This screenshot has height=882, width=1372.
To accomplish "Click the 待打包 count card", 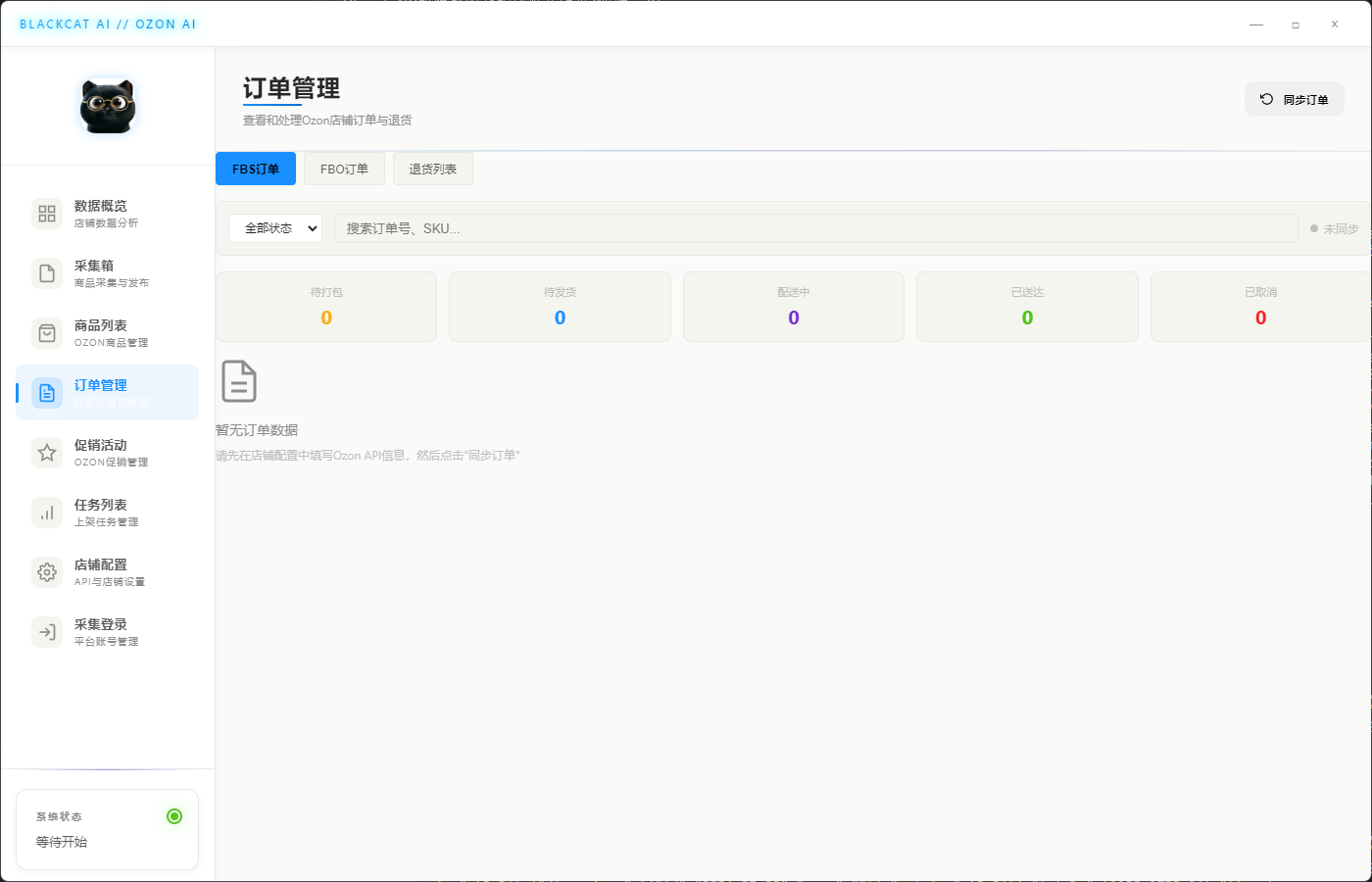I will [x=326, y=307].
